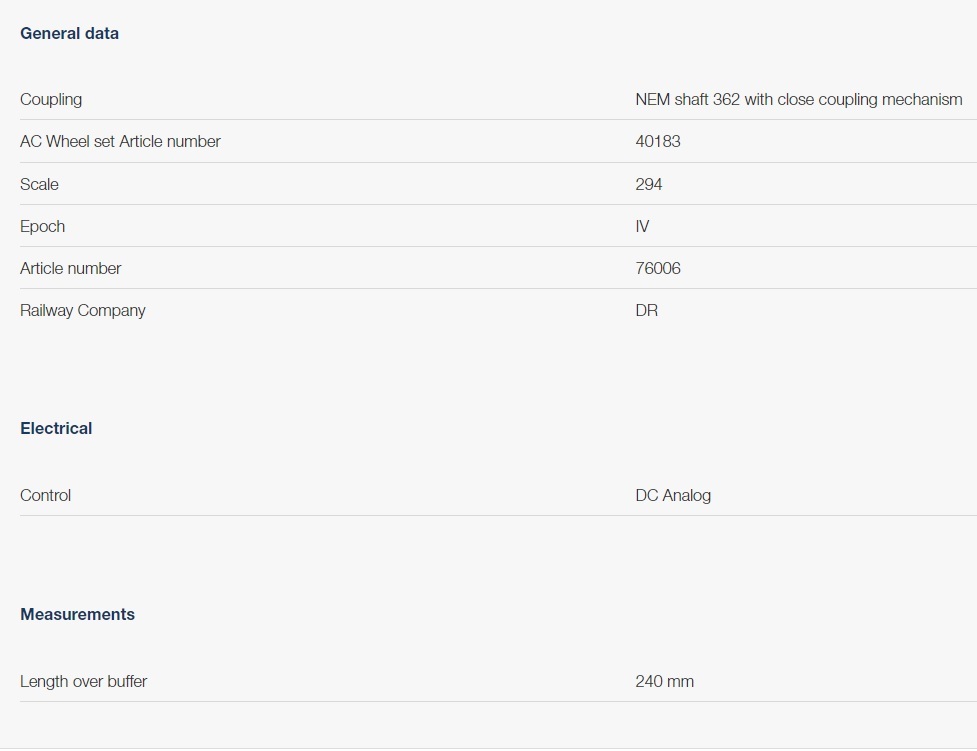Screen dimensions: 977x751
Task: Click the 240 mm length value
Action: (664, 681)
